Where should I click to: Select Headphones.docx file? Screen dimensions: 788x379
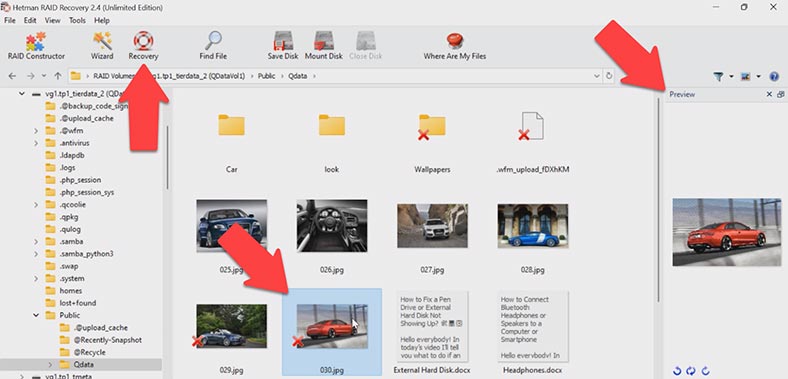(x=533, y=327)
